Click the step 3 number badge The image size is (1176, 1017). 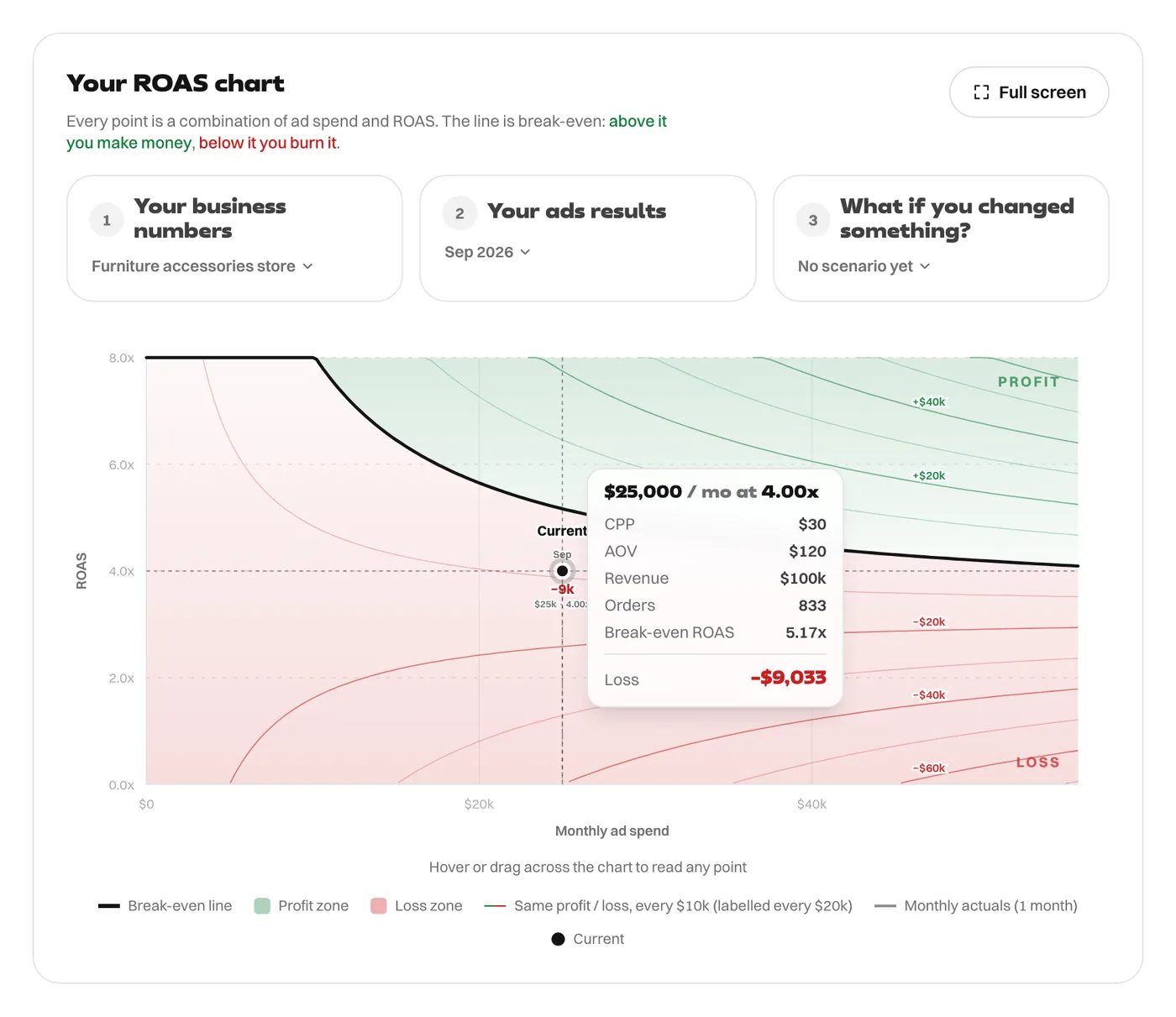point(813,220)
